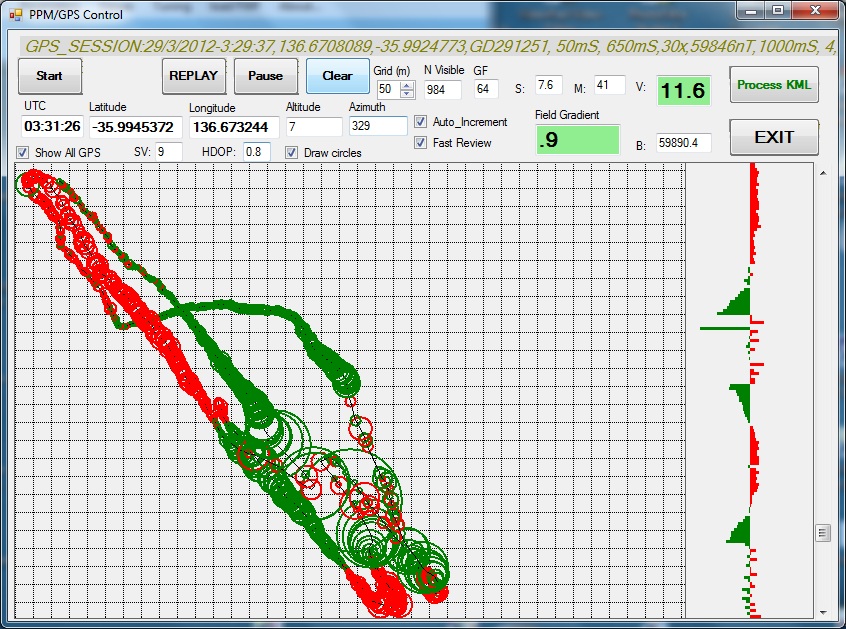
Task: Toggle Draw circles checkbox
Action: pyautogui.click(x=291, y=153)
